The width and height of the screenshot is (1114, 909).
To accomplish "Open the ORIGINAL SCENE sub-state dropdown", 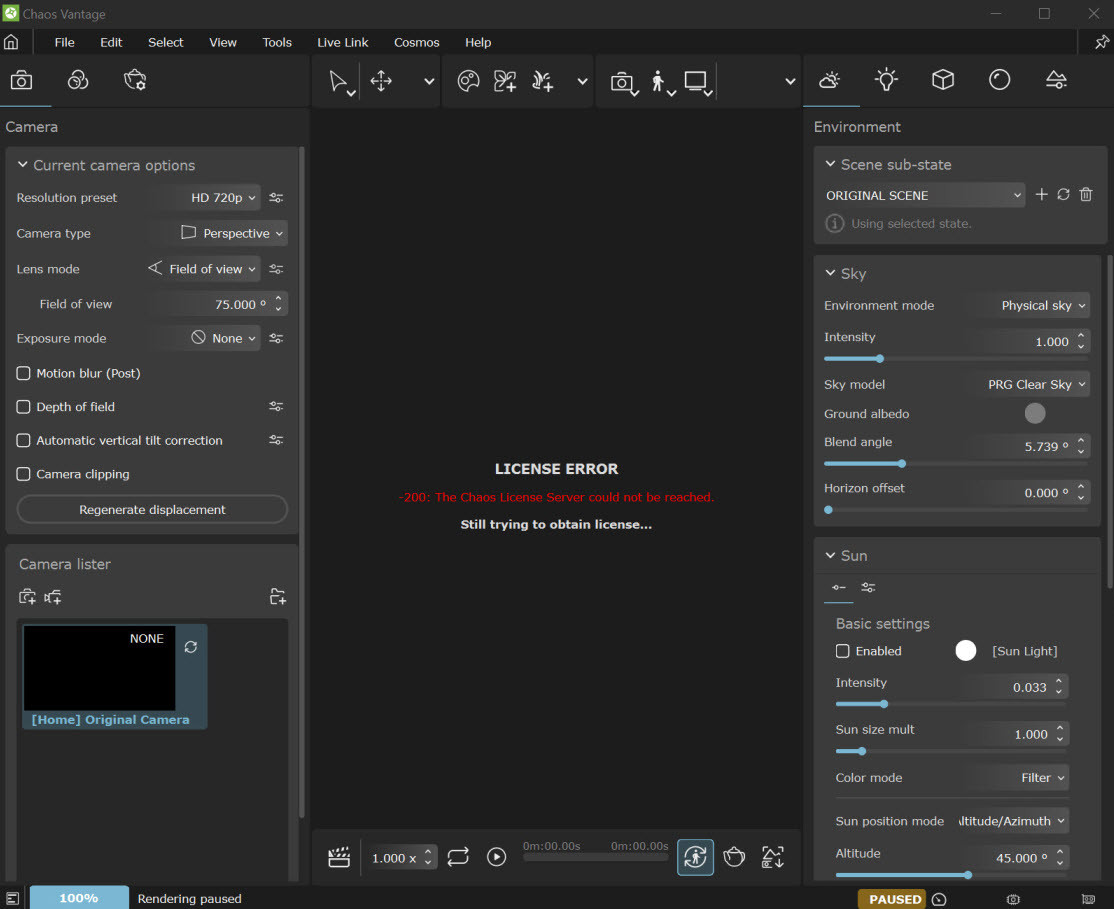I will click(x=923, y=195).
